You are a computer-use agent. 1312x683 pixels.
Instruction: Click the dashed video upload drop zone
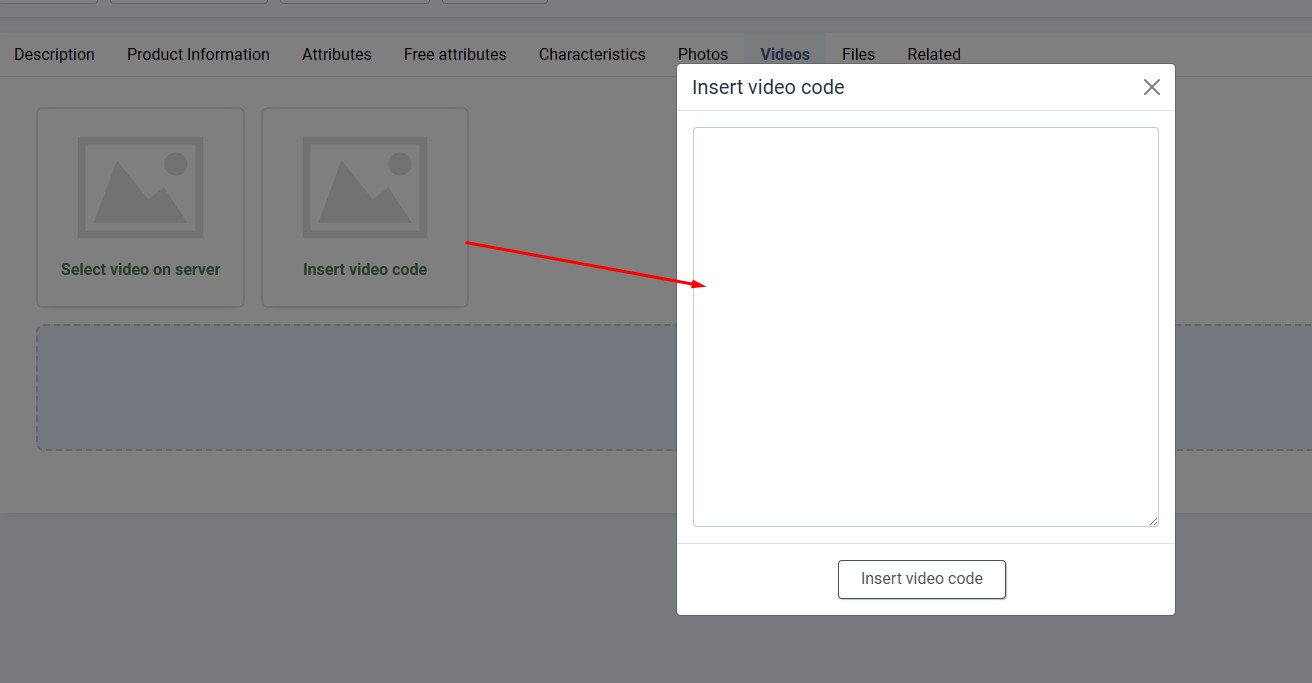coord(350,387)
